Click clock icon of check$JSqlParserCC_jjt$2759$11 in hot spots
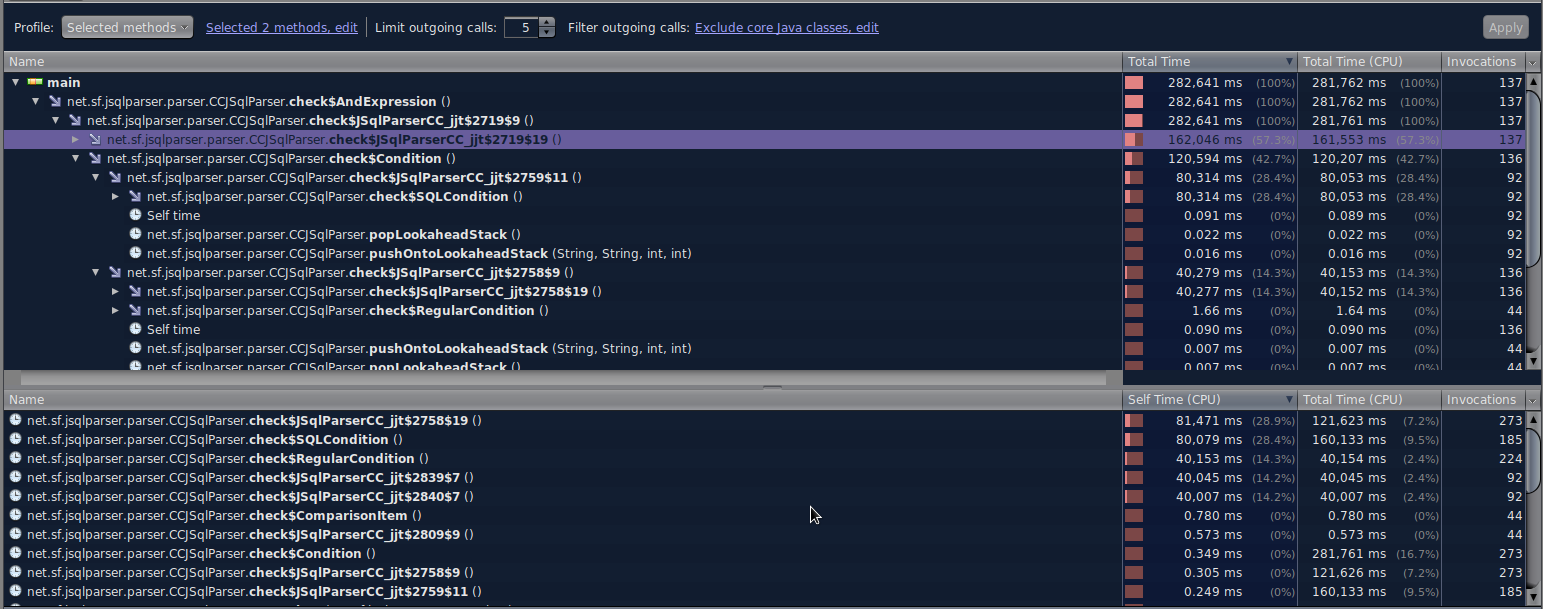Image resolution: width=1543 pixels, height=609 pixels. tap(15, 592)
